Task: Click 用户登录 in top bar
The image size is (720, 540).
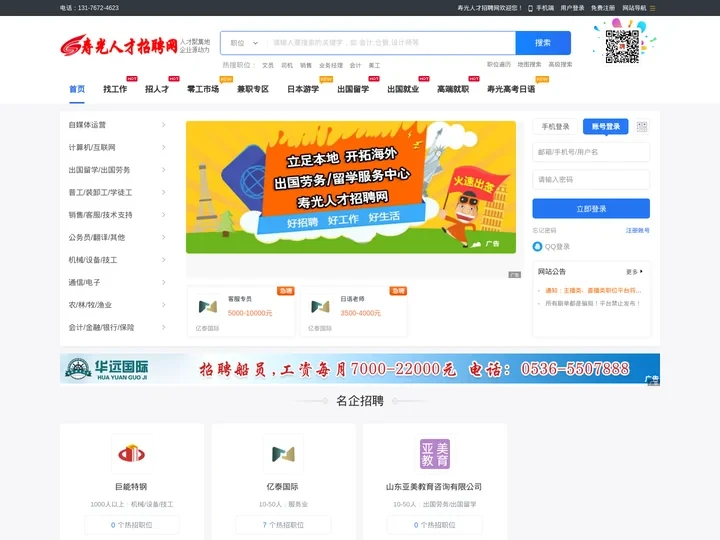Action: click(572, 8)
